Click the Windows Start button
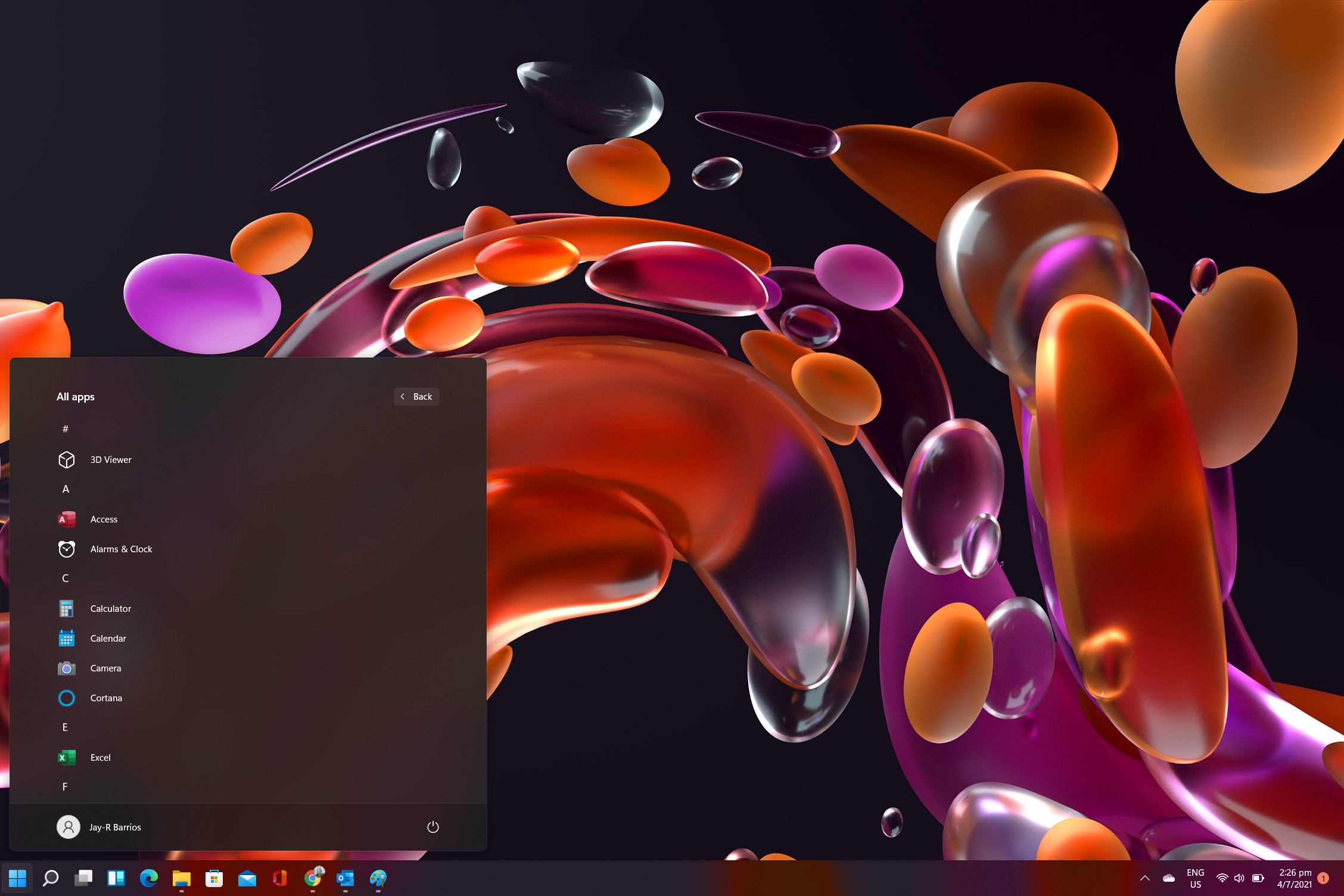Image resolution: width=1344 pixels, height=896 pixels. click(17, 878)
